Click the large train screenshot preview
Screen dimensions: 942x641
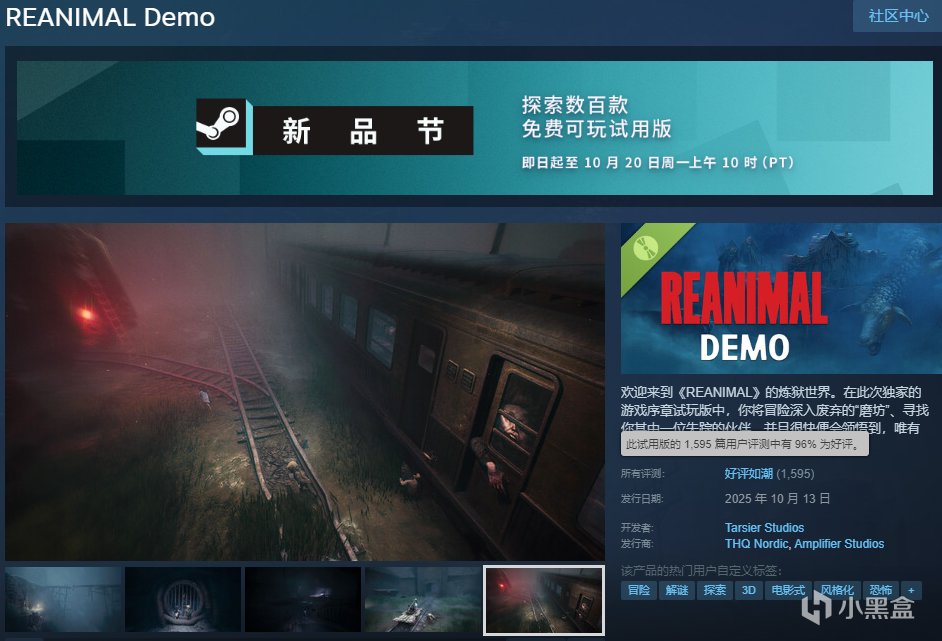(x=305, y=392)
